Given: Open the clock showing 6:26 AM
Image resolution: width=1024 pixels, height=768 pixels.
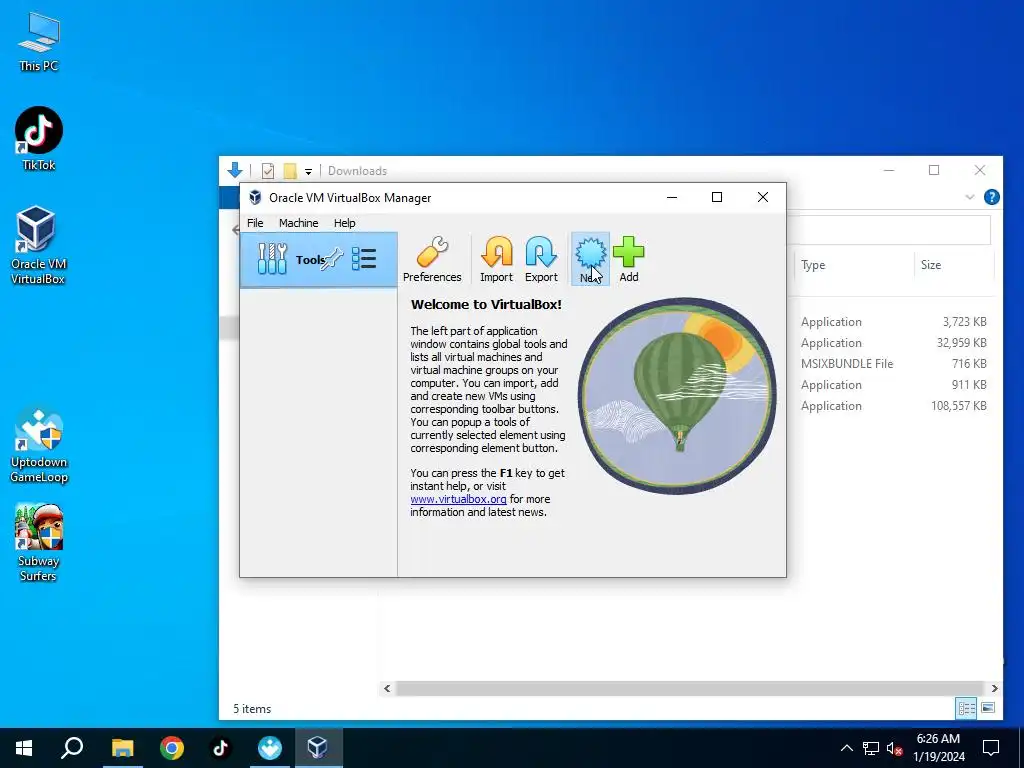Looking at the screenshot, I should coord(938,748).
